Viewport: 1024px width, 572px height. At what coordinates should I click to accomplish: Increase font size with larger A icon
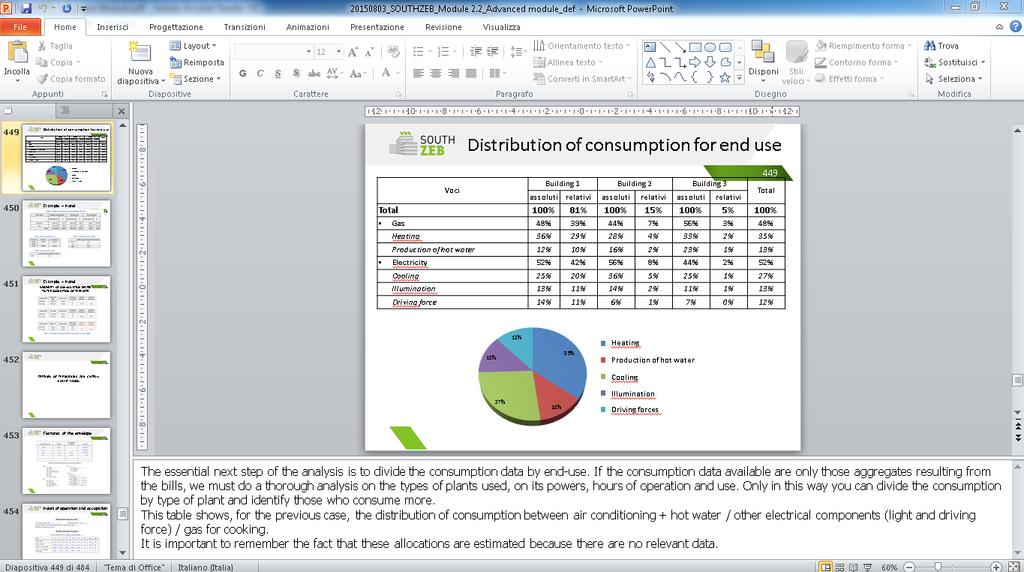click(x=353, y=52)
